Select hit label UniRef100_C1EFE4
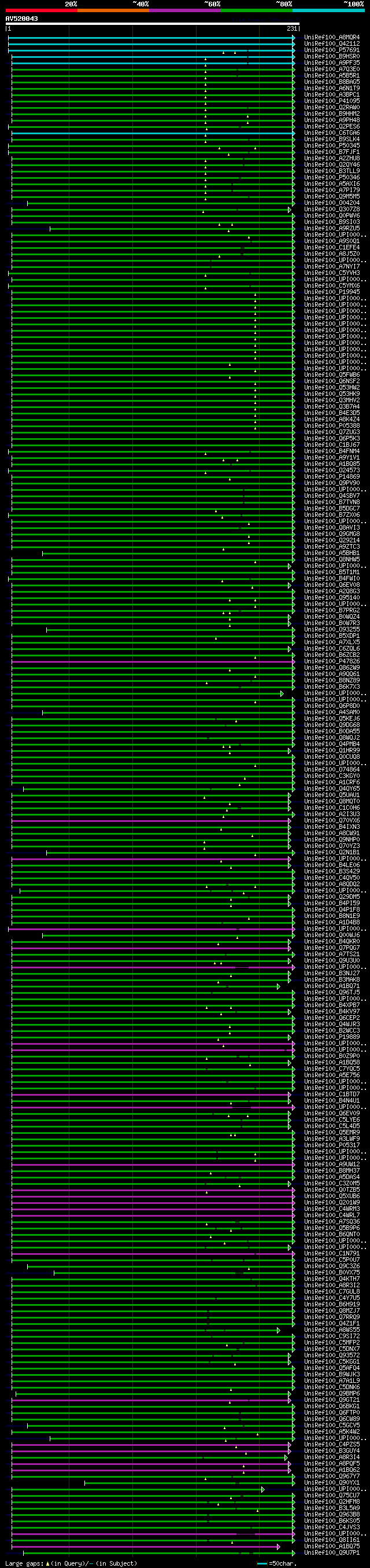Viewport: 370px width, 1568px height. coord(332,248)
